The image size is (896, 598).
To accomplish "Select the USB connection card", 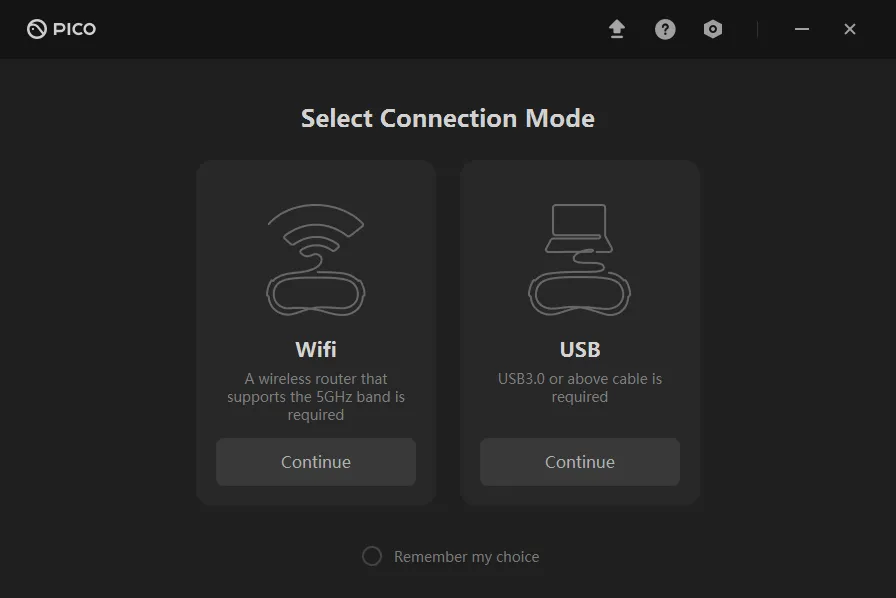I will coord(580,332).
